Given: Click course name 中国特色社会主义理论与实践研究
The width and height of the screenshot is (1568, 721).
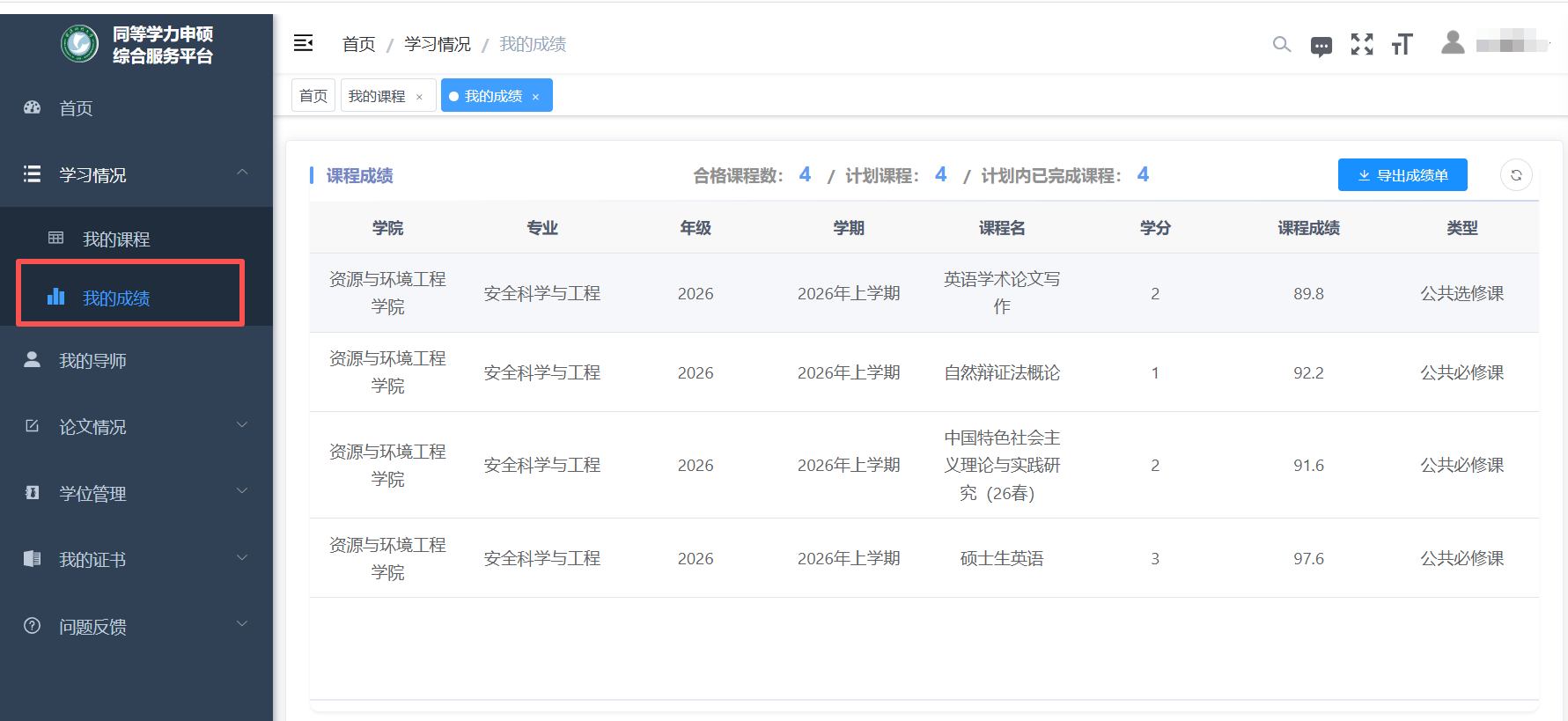Looking at the screenshot, I should [x=1002, y=465].
